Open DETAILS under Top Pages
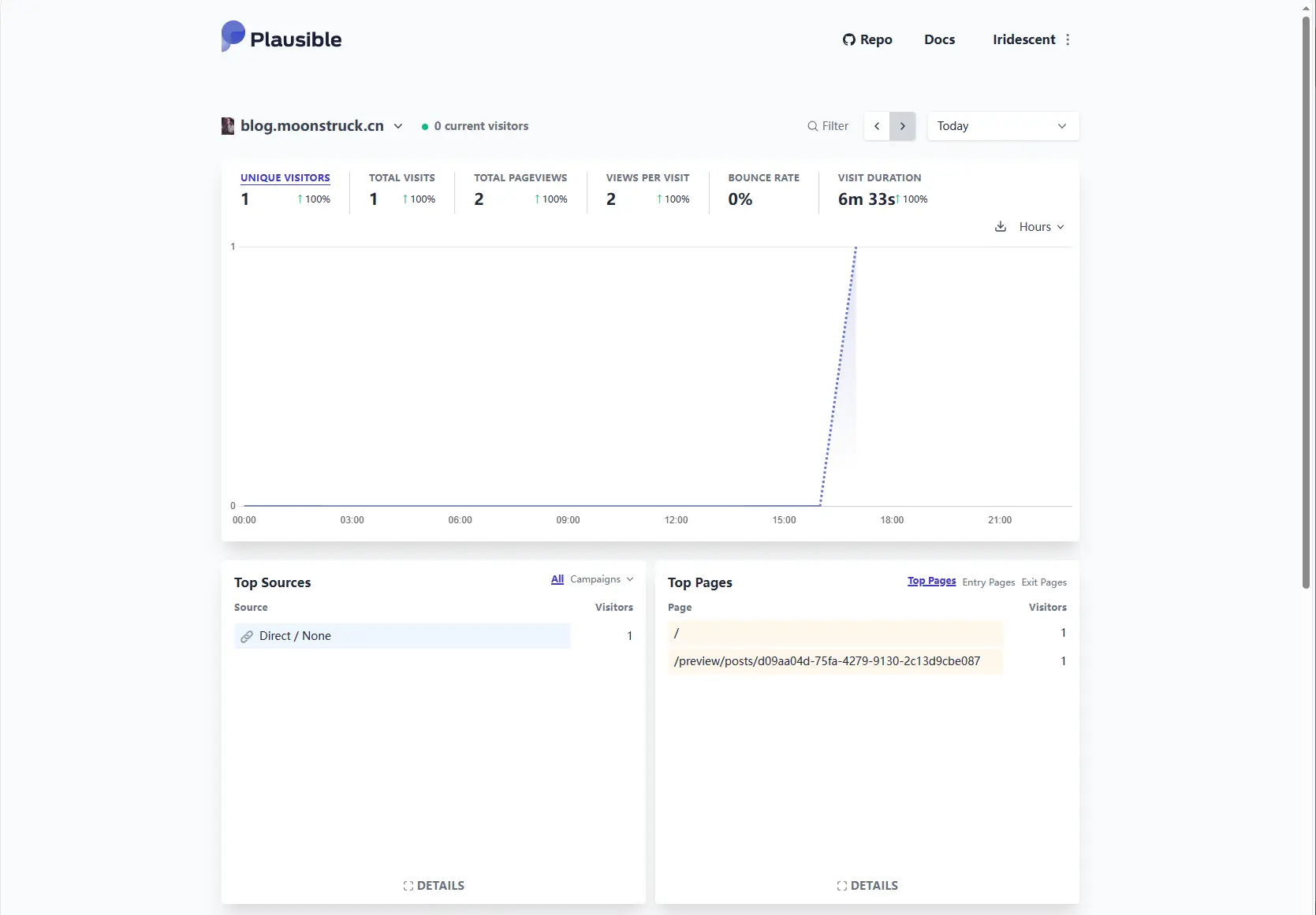 867,886
